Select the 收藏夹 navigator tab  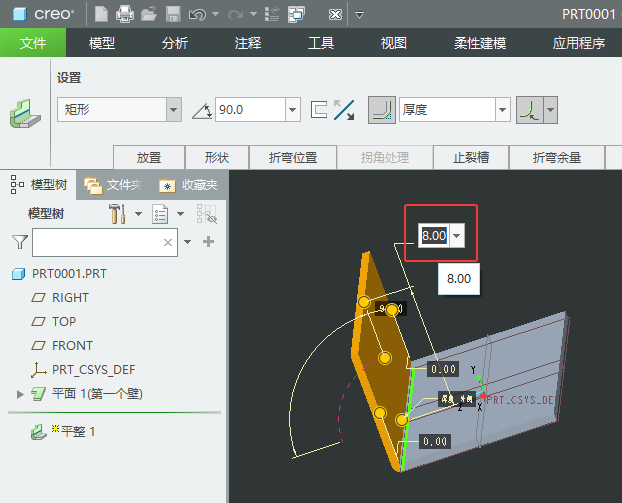coord(188,185)
